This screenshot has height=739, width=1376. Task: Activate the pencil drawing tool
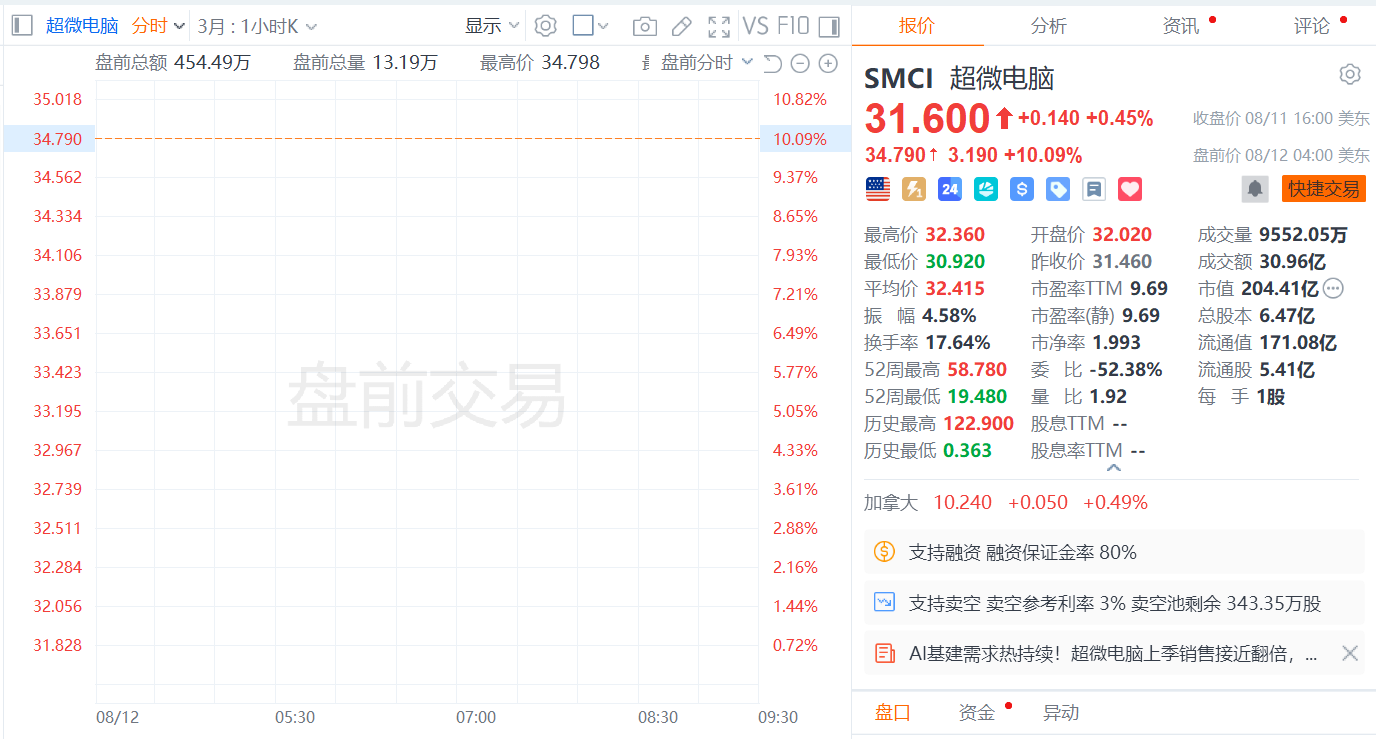[681, 26]
